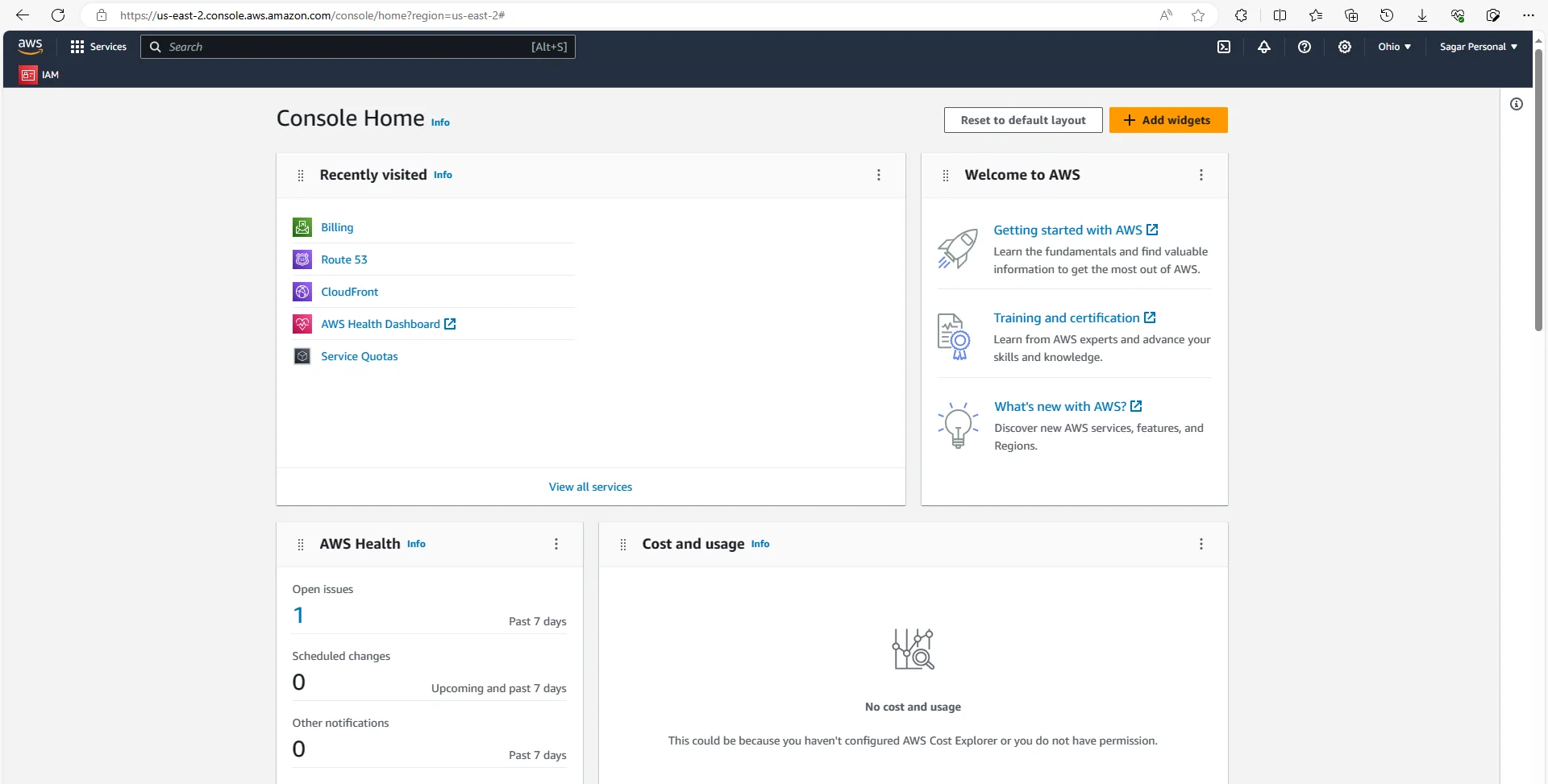Image resolution: width=1548 pixels, height=784 pixels.
Task: Open the browser three-dot settings menu
Action: click(x=1529, y=15)
